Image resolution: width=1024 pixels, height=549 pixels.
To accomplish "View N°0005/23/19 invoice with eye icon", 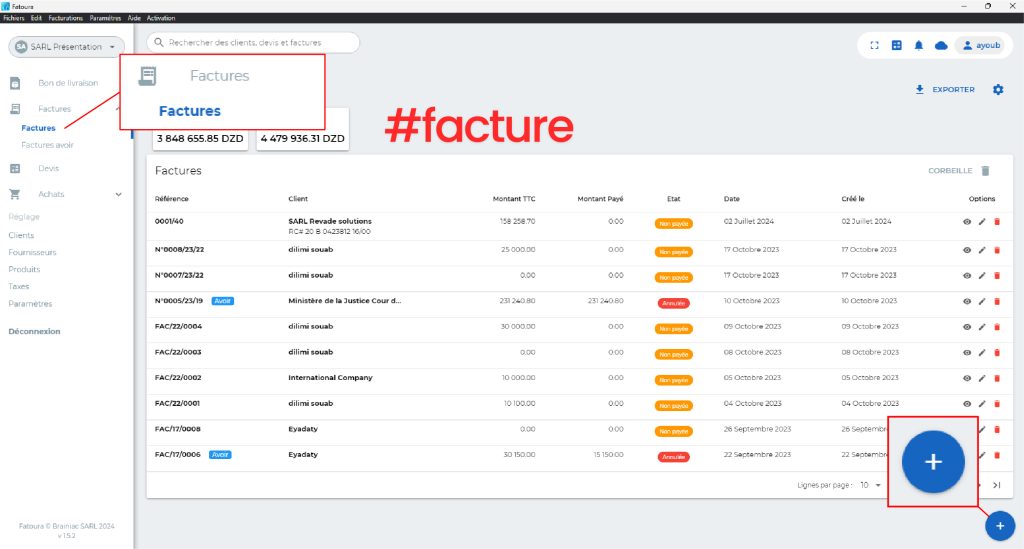I will (x=967, y=302).
